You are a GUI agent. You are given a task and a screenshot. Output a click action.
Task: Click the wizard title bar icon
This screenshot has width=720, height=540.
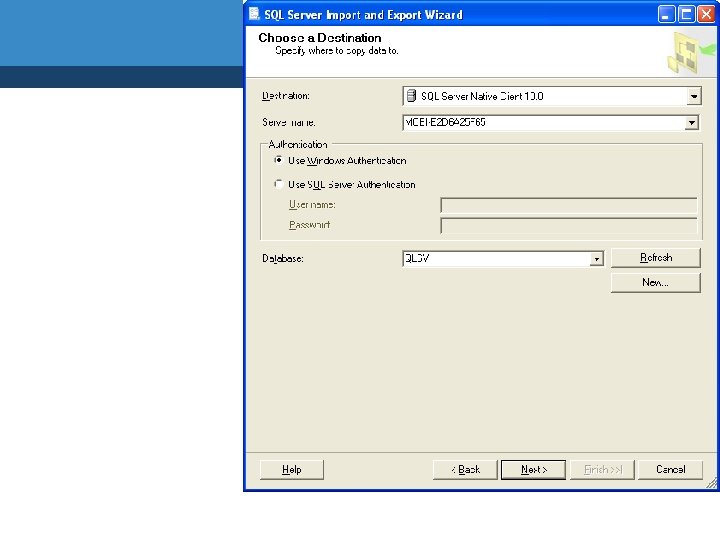point(254,14)
